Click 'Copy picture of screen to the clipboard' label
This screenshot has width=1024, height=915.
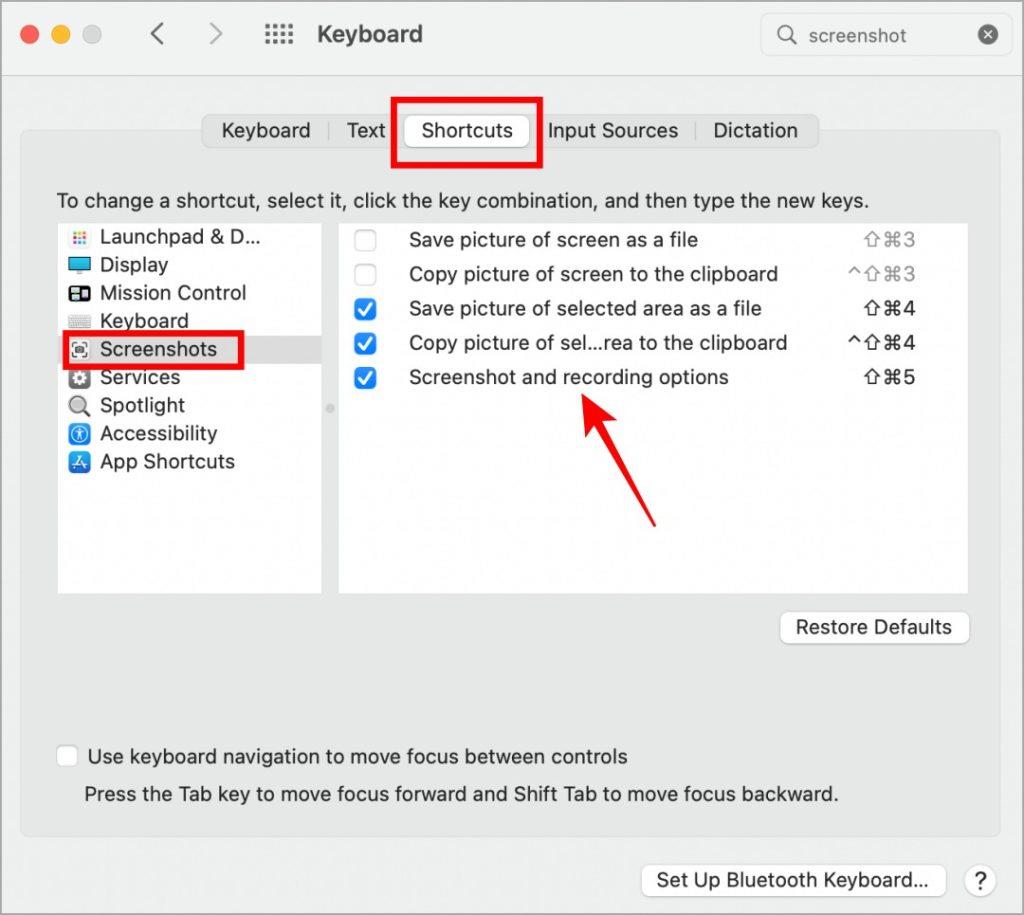click(x=593, y=274)
